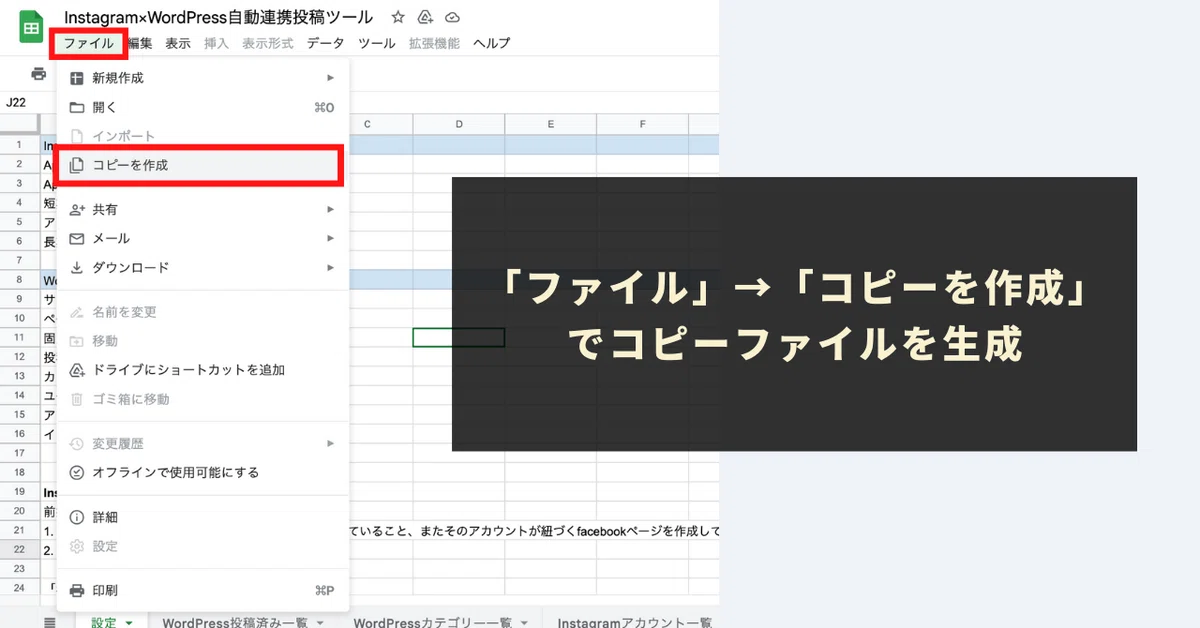Click the printer icon beside 印刷
The height and width of the screenshot is (628, 1200).
tap(77, 590)
